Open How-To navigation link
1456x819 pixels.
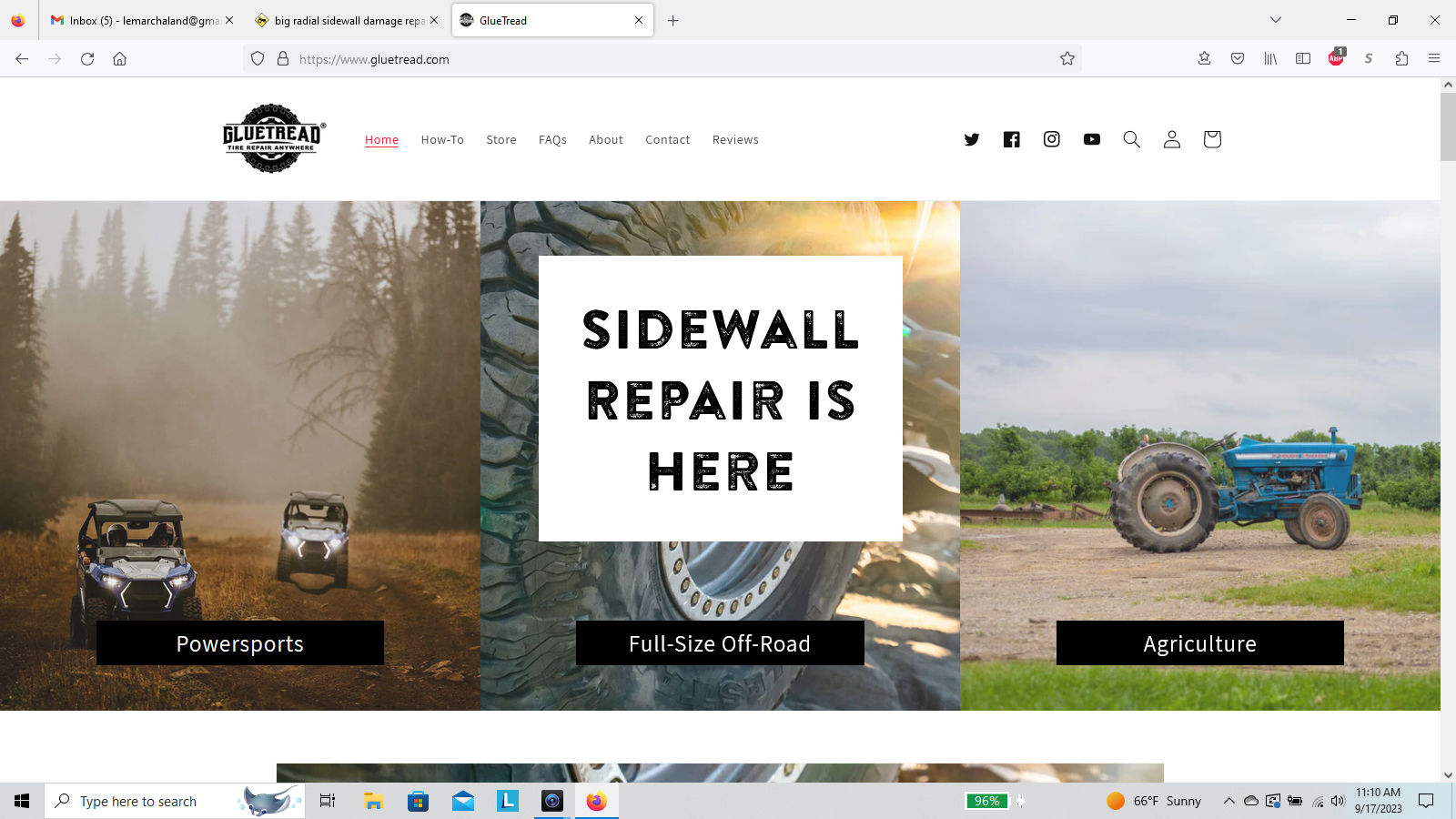pos(442,139)
